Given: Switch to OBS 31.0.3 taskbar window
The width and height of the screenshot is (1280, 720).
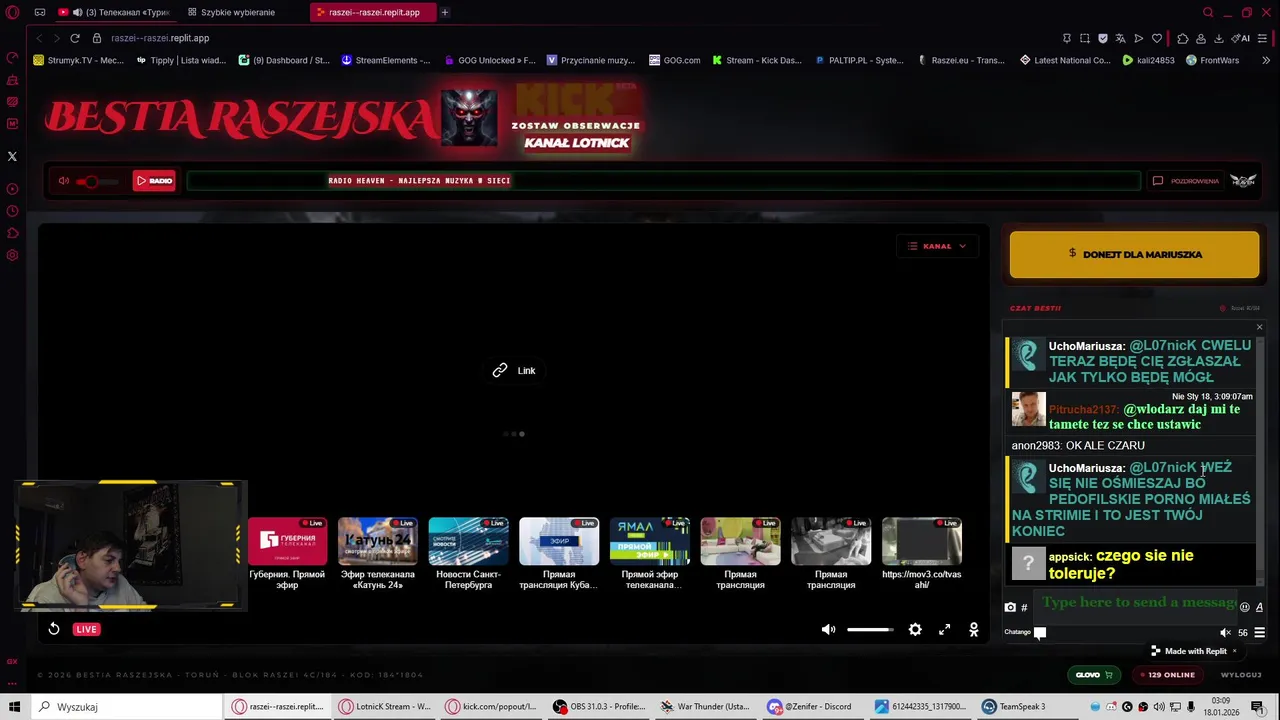Looking at the screenshot, I should 599,707.
